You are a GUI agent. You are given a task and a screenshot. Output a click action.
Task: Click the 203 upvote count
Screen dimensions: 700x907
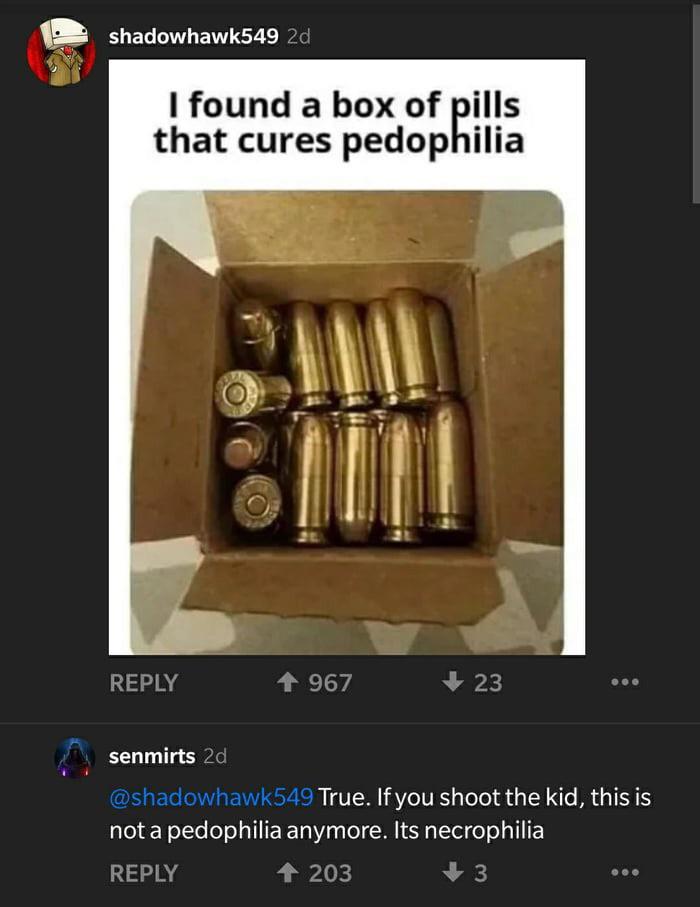[330, 873]
